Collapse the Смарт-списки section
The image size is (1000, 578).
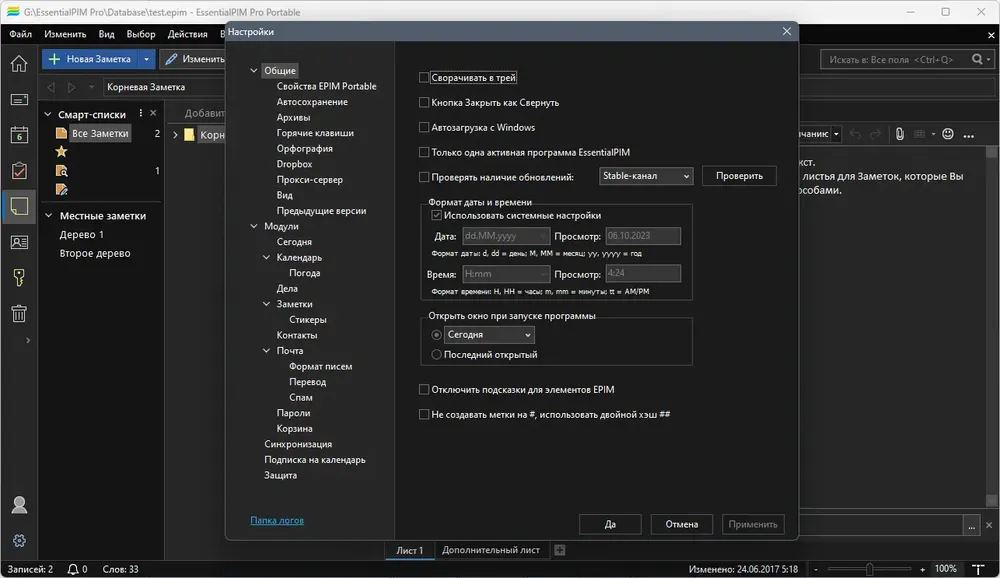[x=48, y=114]
